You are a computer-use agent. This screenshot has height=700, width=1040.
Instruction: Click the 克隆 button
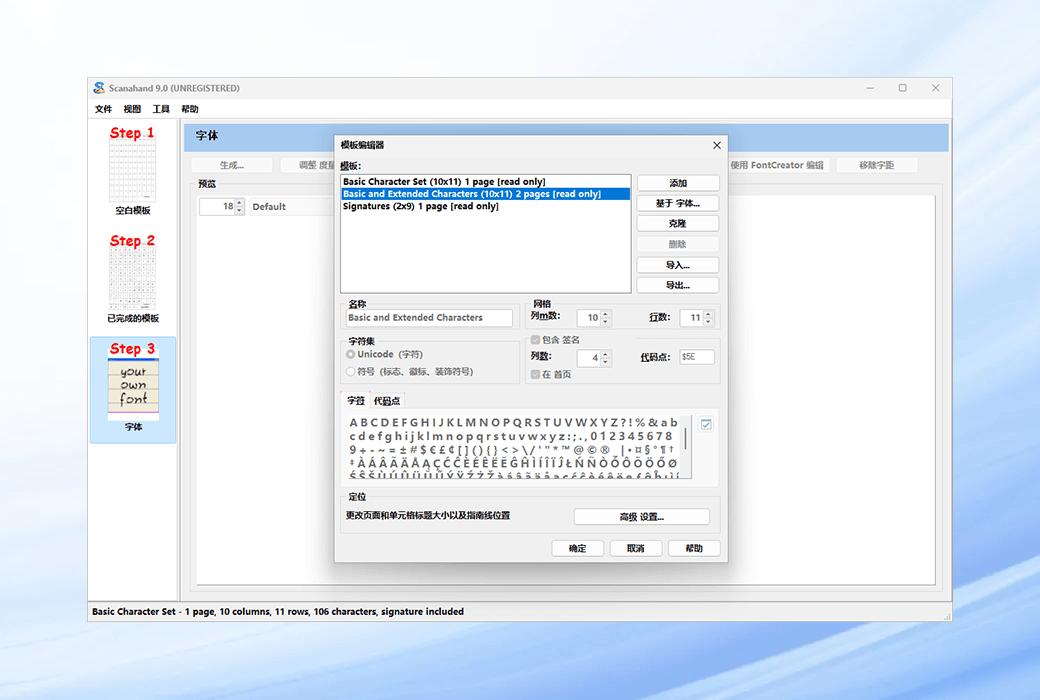click(678, 224)
